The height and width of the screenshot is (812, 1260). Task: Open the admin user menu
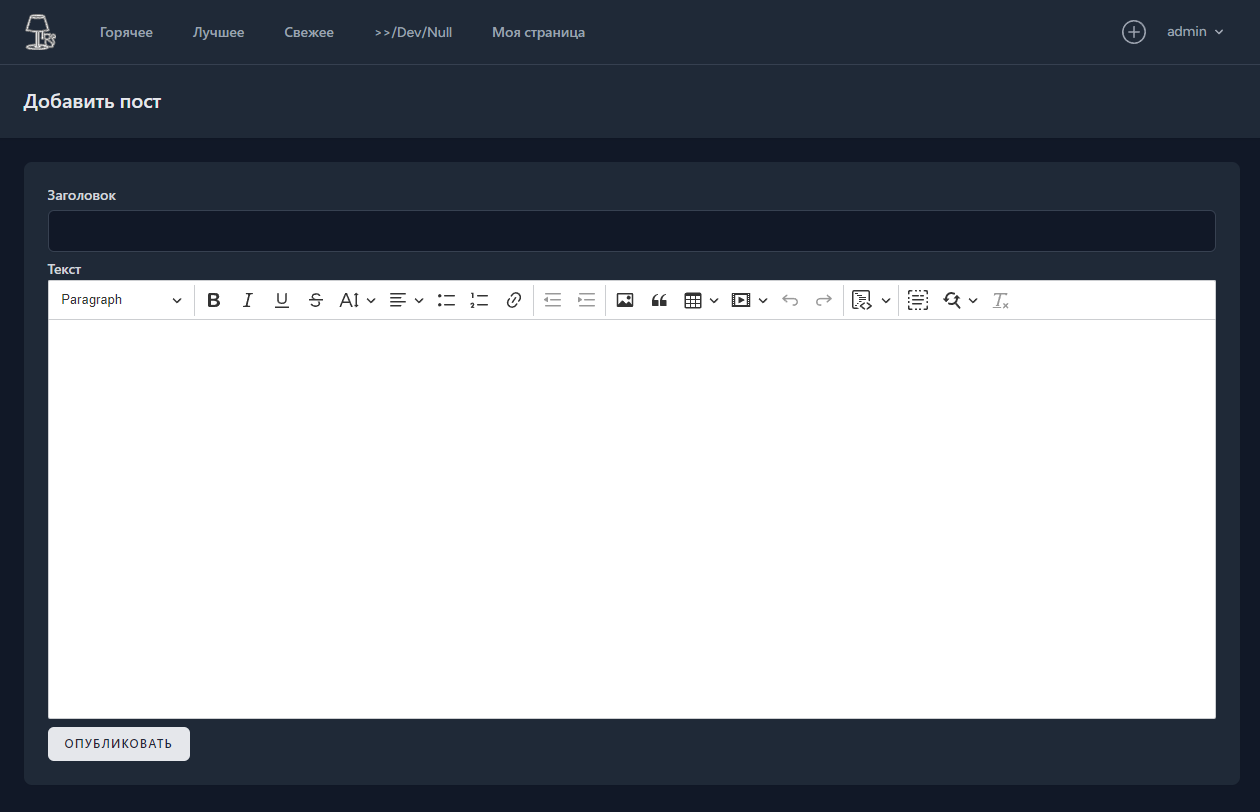click(1195, 32)
